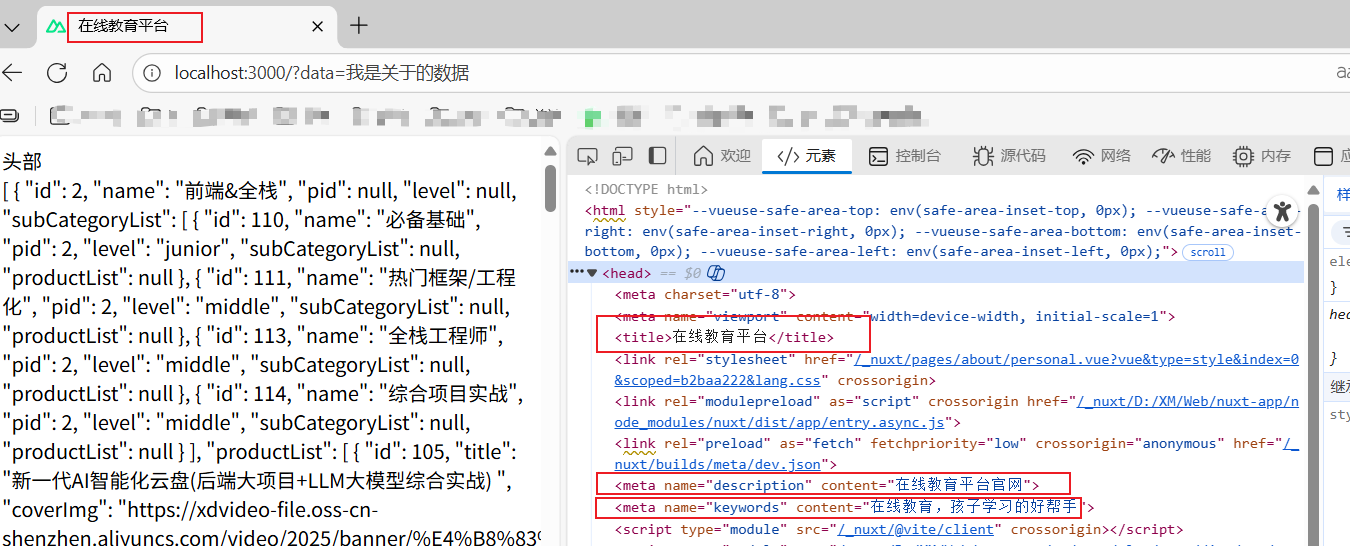Click the 样式 styles pane tab
Image resolution: width=1350 pixels, height=546 pixels.
[1342, 194]
